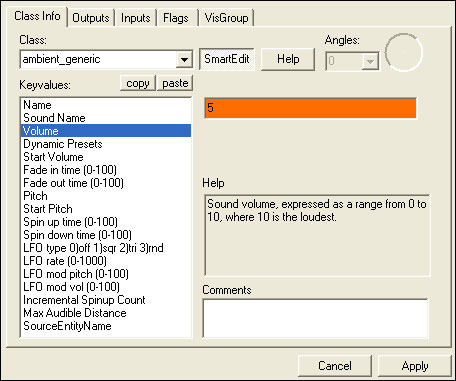Switch to the Class Info tab
Image resolution: width=456 pixels, height=381 pixels.
coord(37,16)
